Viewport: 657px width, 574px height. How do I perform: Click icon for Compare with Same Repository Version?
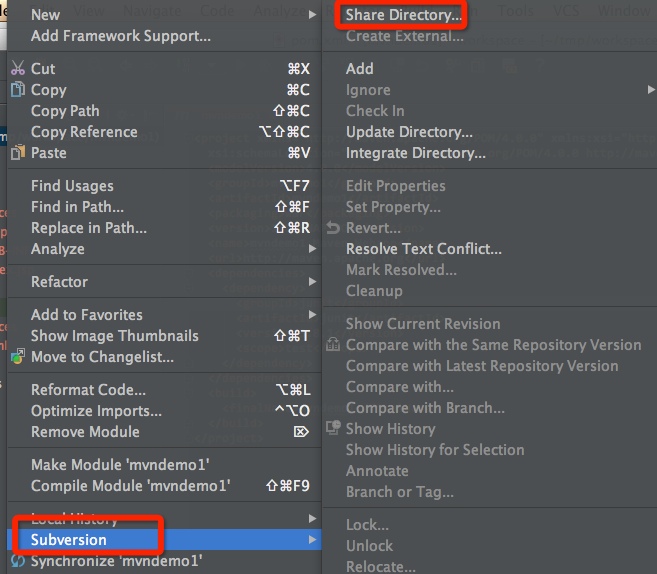[x=333, y=345]
